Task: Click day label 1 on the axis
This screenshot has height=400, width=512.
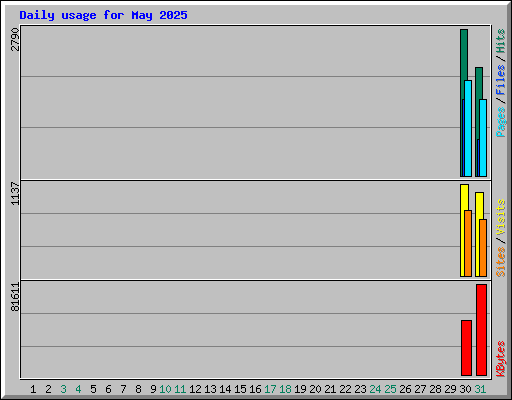Action: point(33,389)
